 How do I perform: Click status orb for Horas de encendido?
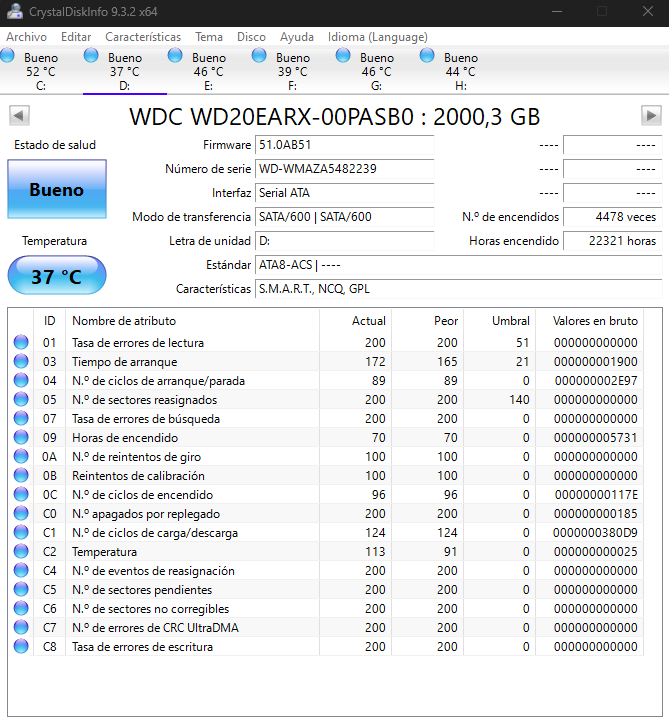[21, 437]
